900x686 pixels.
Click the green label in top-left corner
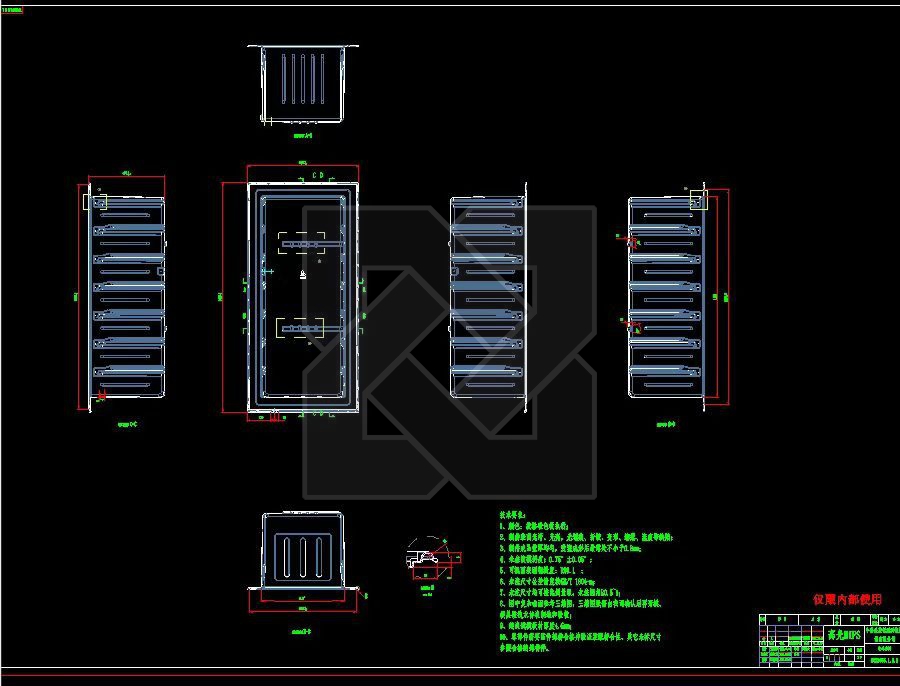coord(11,8)
